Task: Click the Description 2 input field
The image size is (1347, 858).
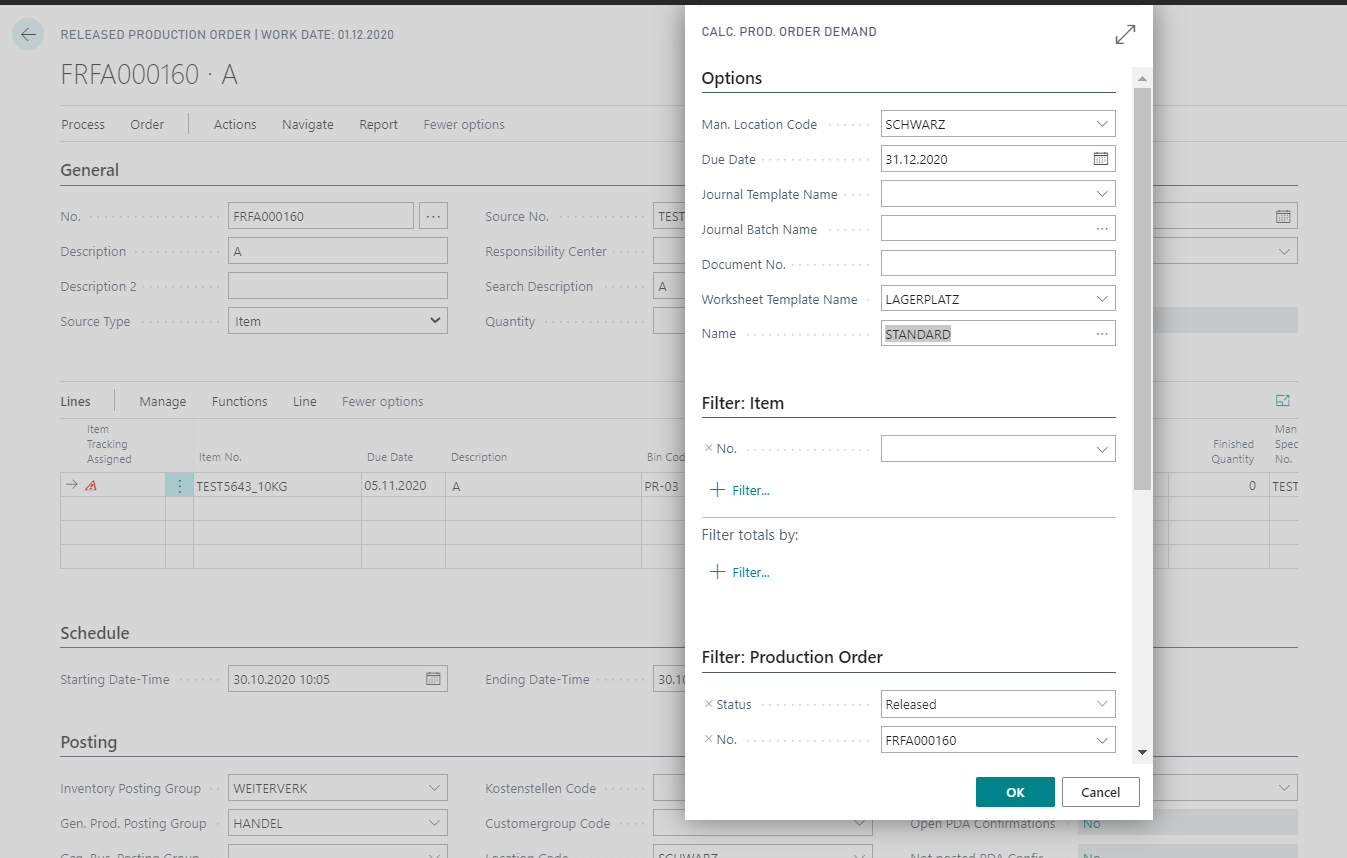Action: click(x=337, y=286)
